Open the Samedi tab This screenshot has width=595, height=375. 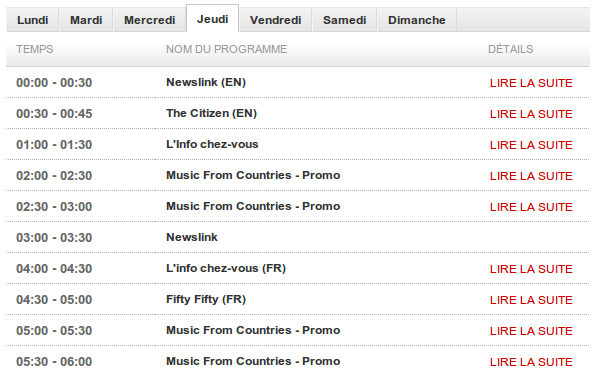[x=345, y=20]
